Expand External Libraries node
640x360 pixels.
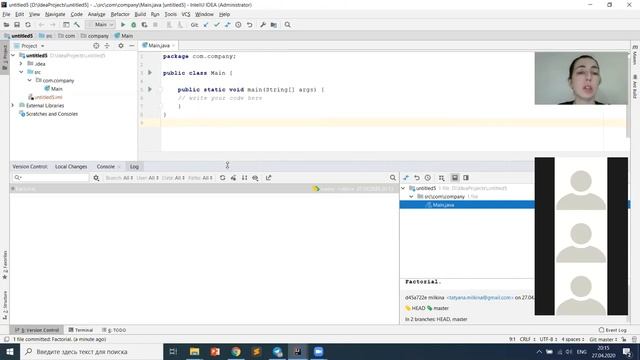(x=13, y=105)
